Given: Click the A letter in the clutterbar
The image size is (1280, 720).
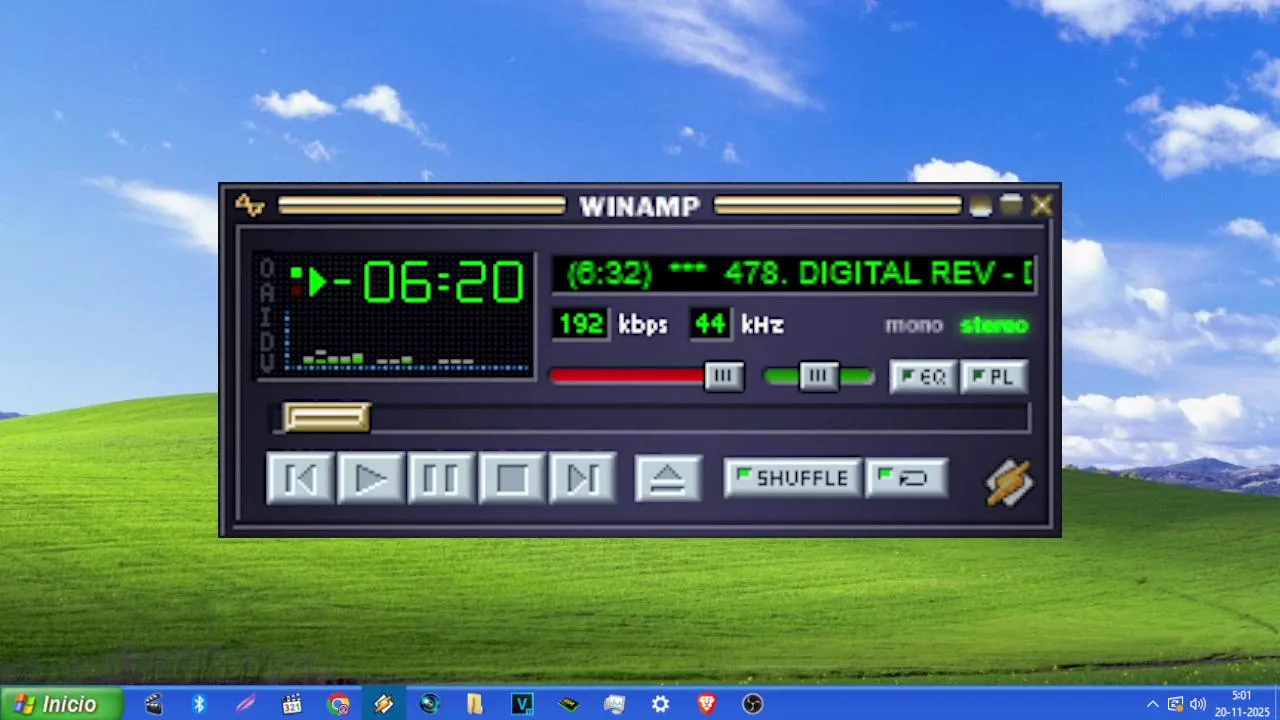Looking at the screenshot, I should coord(267,292).
